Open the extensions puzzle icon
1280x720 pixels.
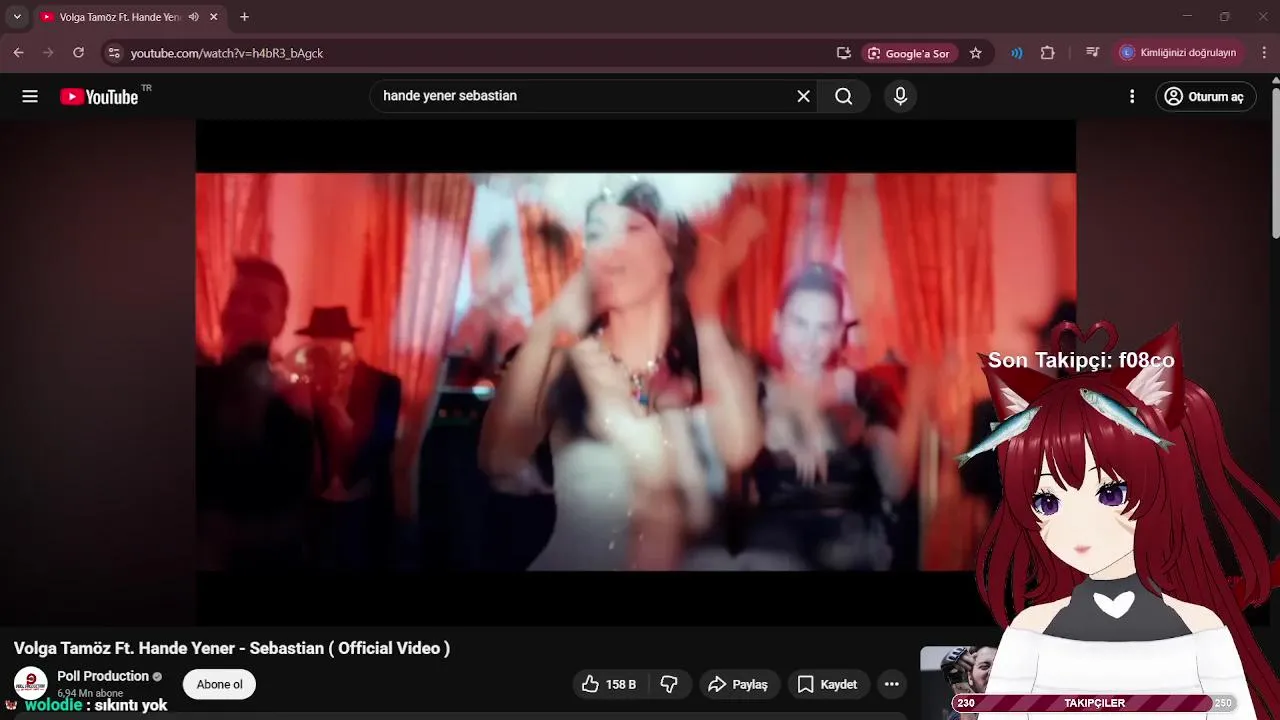coord(1048,53)
